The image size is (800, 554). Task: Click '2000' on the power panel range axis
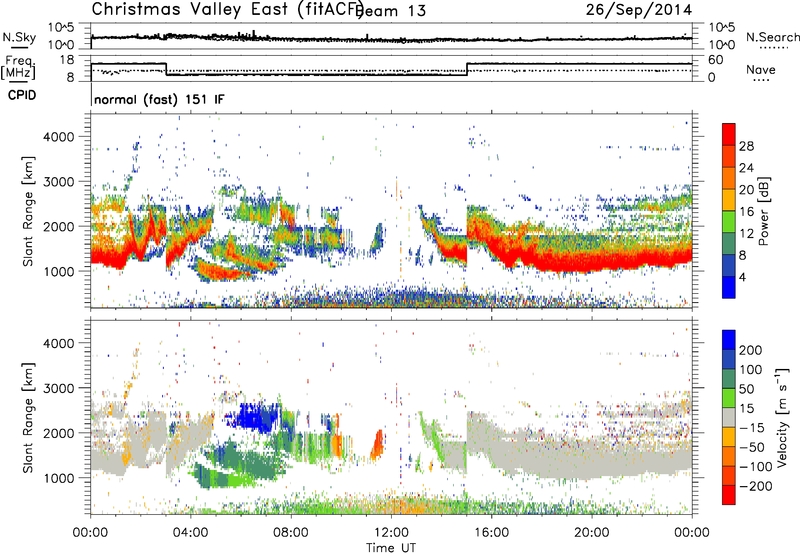[x=58, y=226]
